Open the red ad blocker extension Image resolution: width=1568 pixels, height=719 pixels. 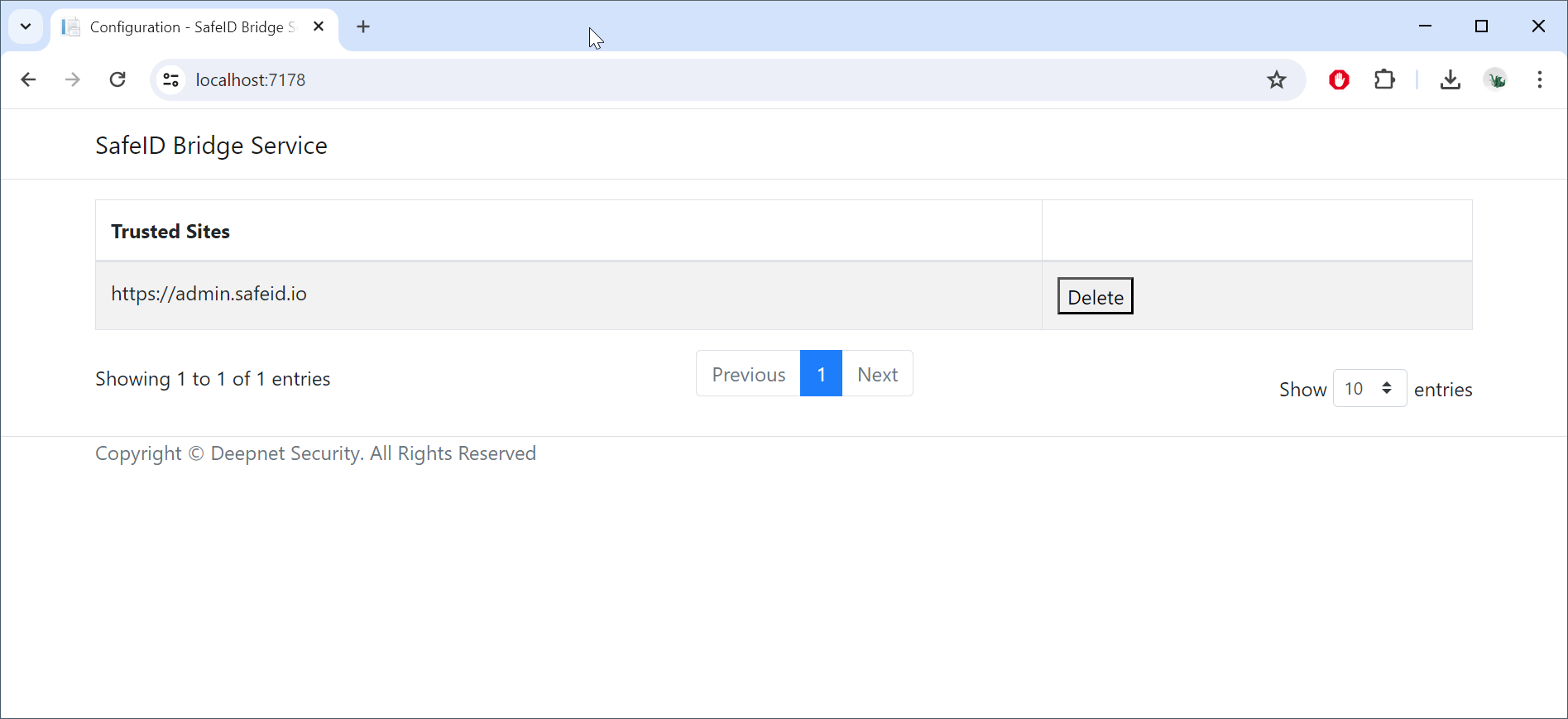point(1339,79)
